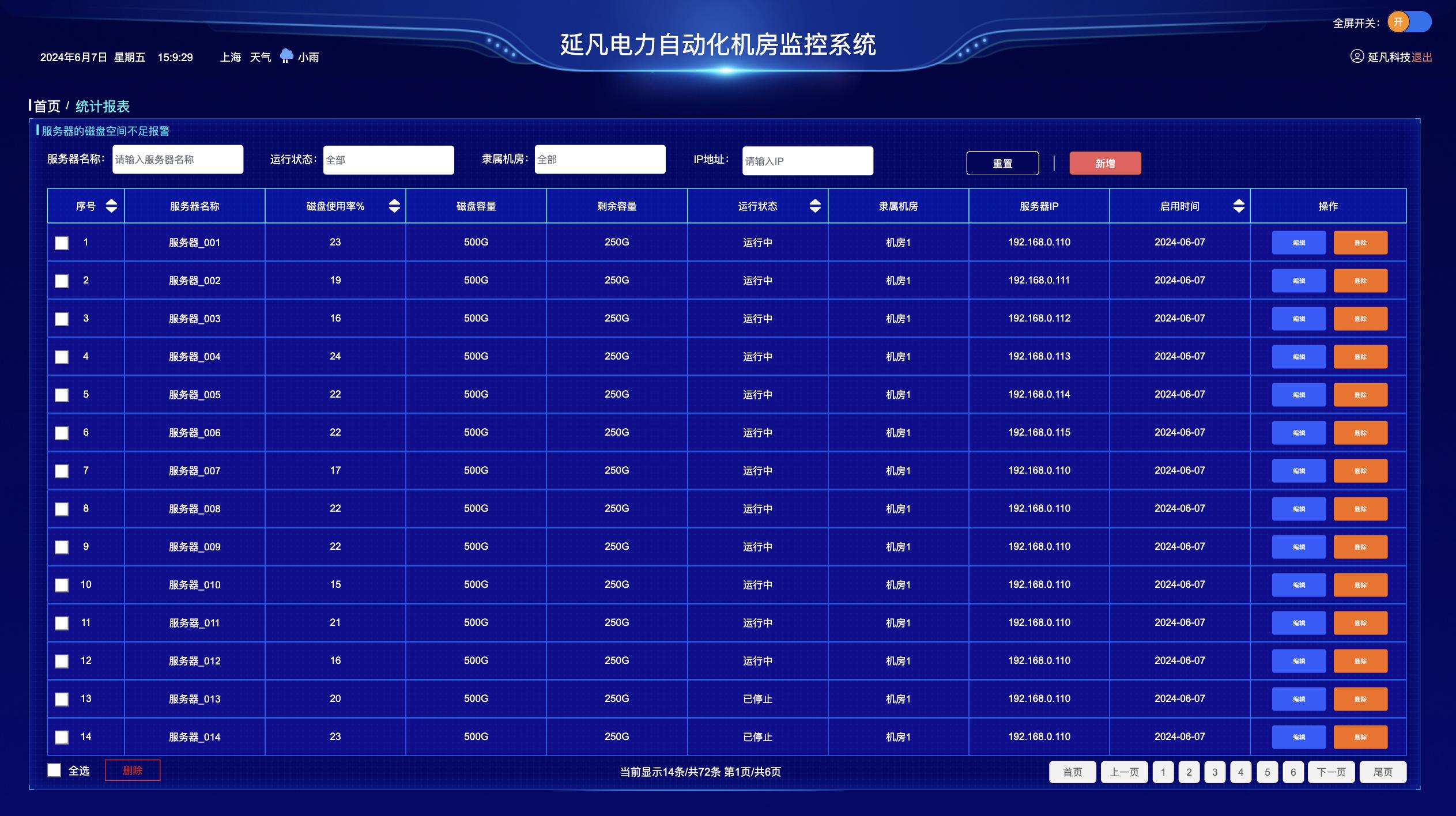Check the box for row 服务器_005
This screenshot has height=816, width=1456.
(x=62, y=395)
